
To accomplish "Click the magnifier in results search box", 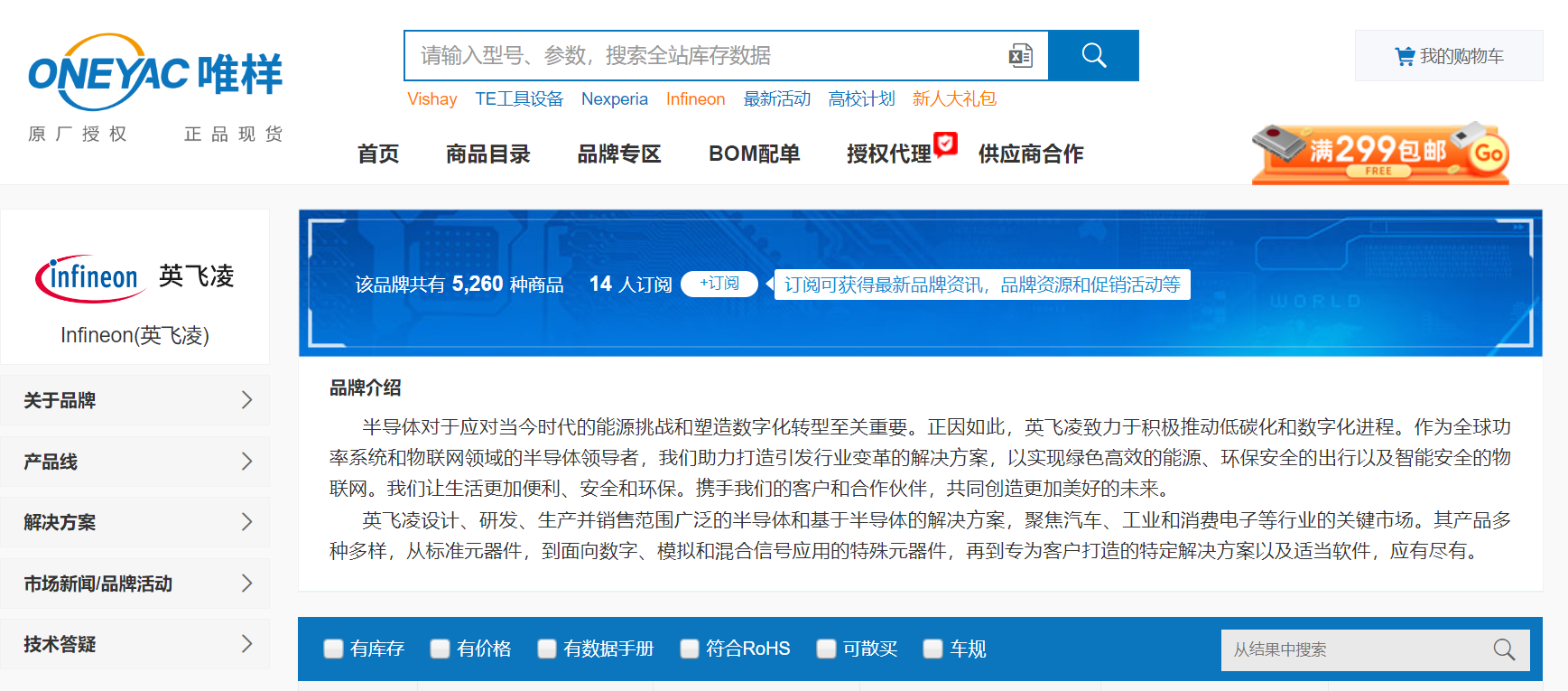I will click(x=1504, y=649).
